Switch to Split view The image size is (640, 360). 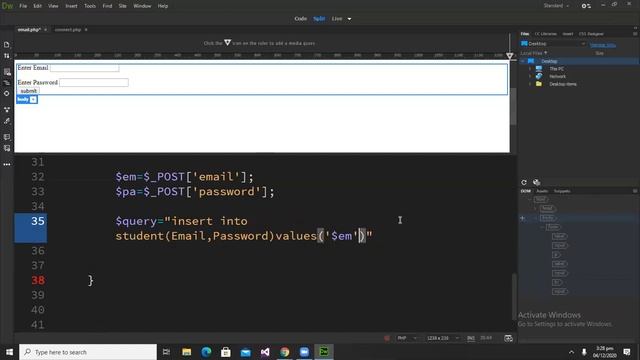click(319, 19)
